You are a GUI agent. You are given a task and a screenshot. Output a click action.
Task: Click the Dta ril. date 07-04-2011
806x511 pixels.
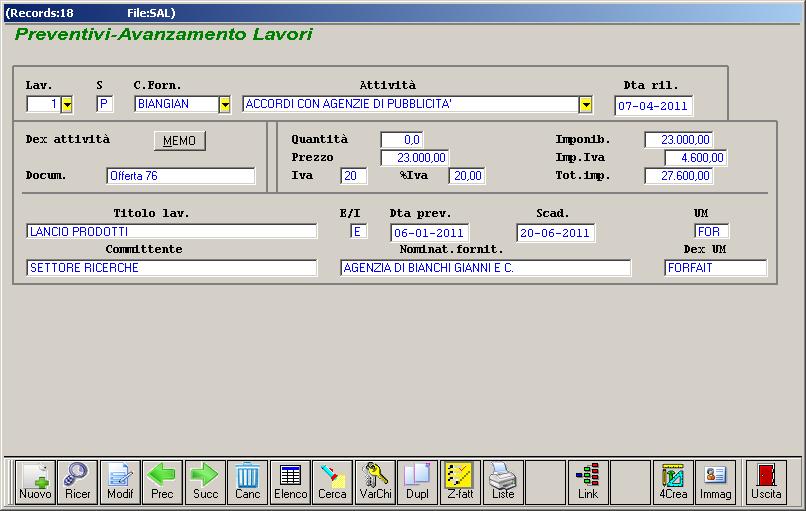coord(653,106)
